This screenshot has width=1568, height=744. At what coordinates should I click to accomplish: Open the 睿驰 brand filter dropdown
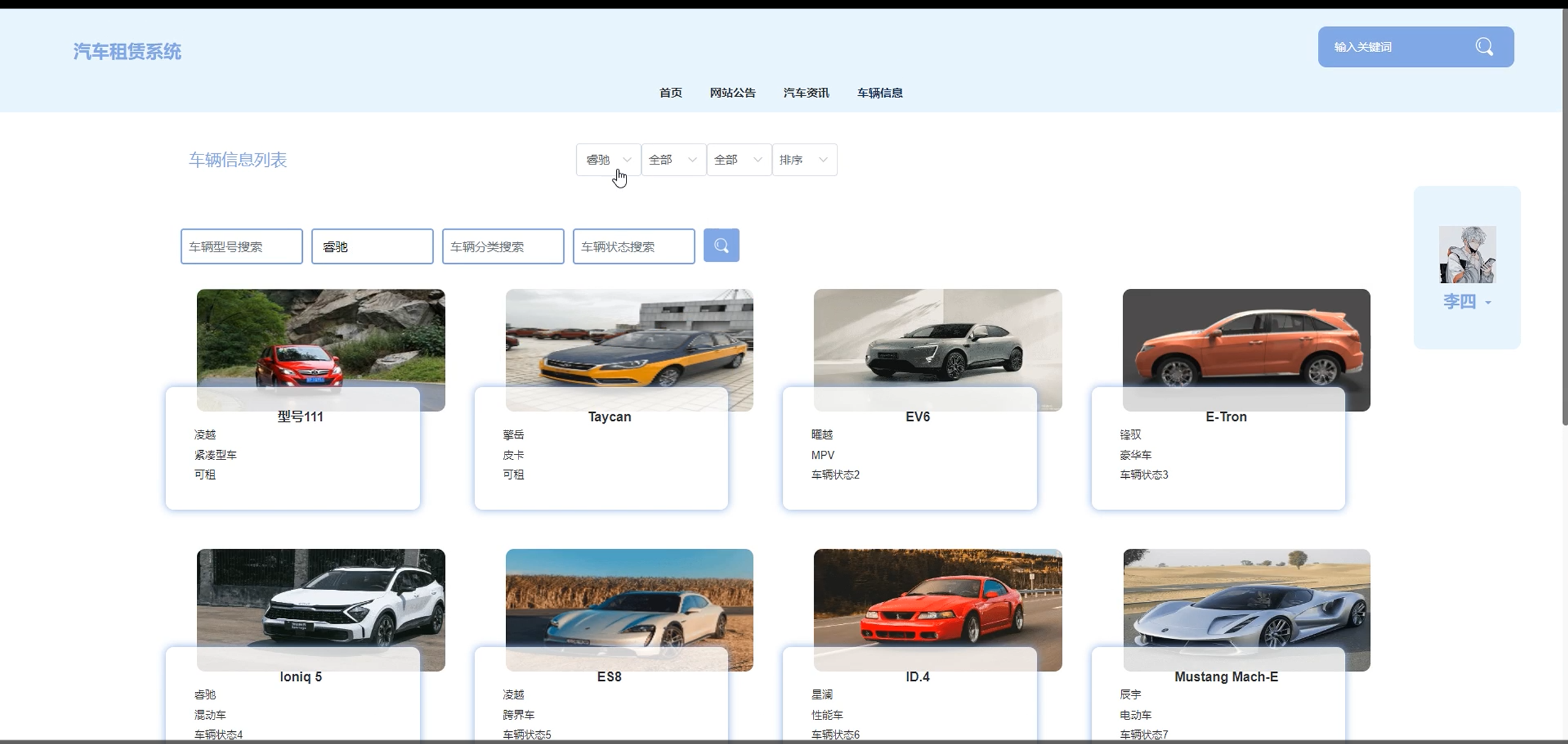pos(608,159)
